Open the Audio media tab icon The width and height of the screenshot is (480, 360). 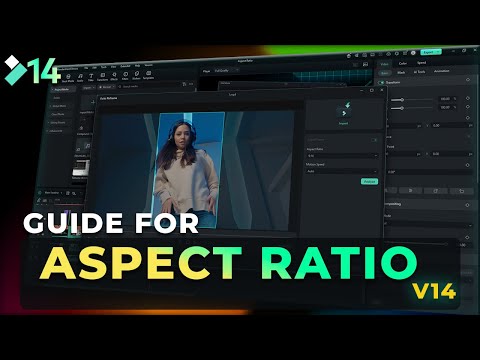coord(80,78)
